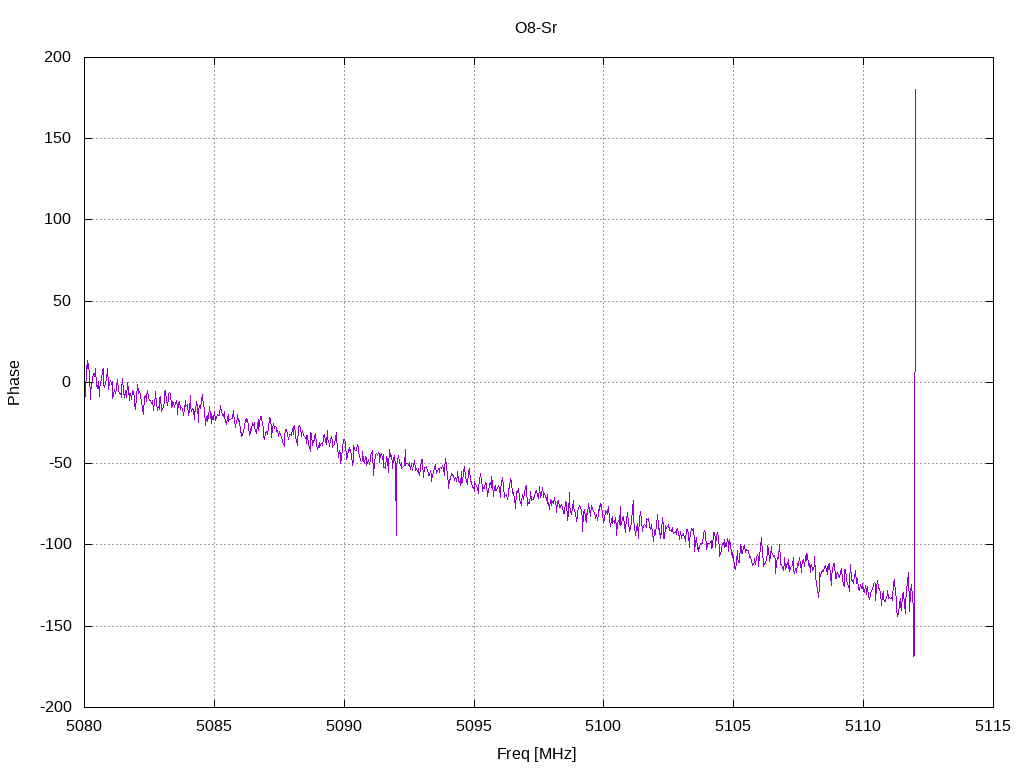Click the y-axis tick label 100
The height and width of the screenshot is (768, 1024).
click(57, 219)
